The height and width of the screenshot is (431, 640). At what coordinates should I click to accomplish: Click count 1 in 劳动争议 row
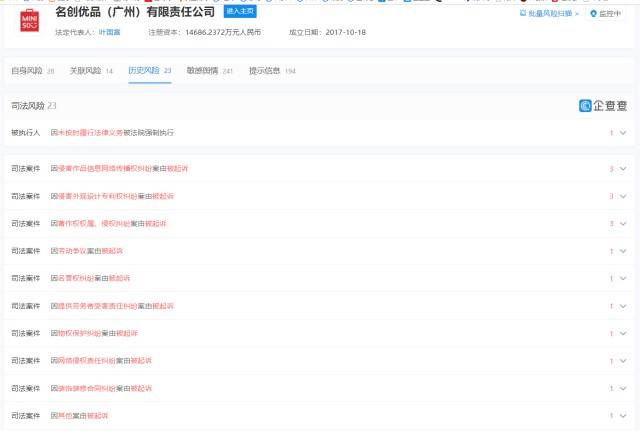[x=611, y=251]
